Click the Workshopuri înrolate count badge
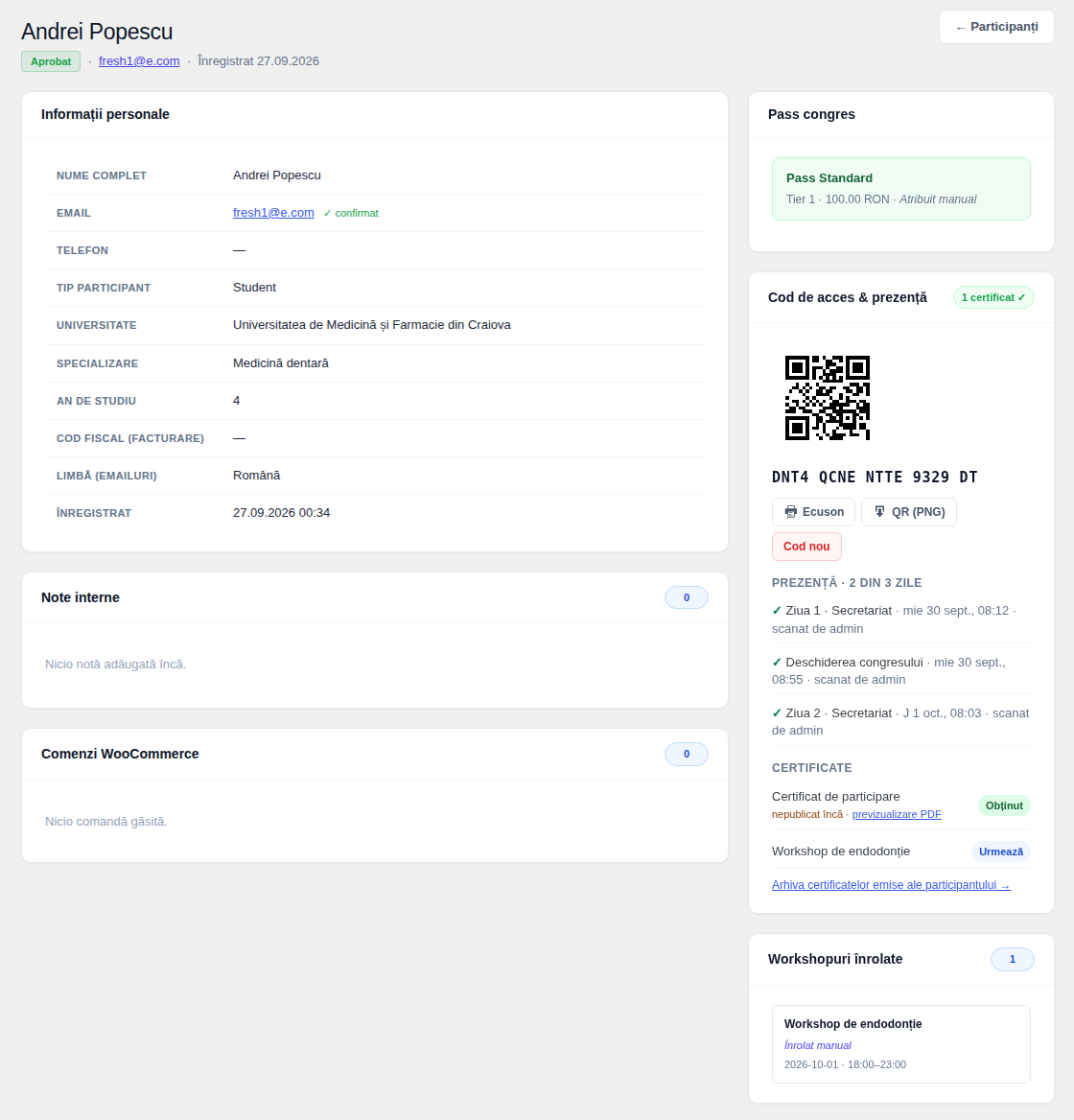The height and width of the screenshot is (1120, 1074). click(1012, 959)
